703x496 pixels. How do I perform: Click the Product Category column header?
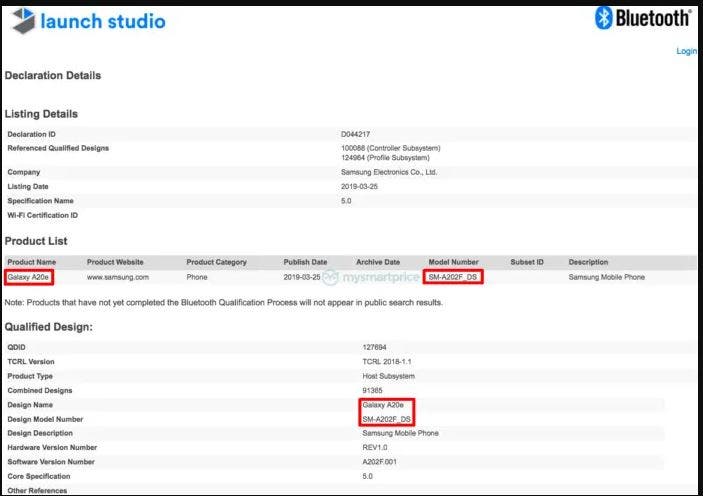tap(217, 262)
